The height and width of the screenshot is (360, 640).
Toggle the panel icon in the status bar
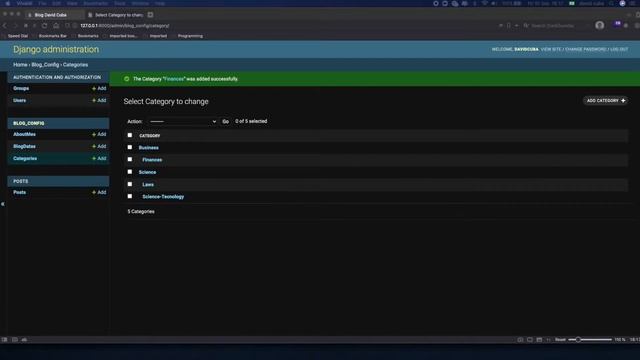coord(4,340)
